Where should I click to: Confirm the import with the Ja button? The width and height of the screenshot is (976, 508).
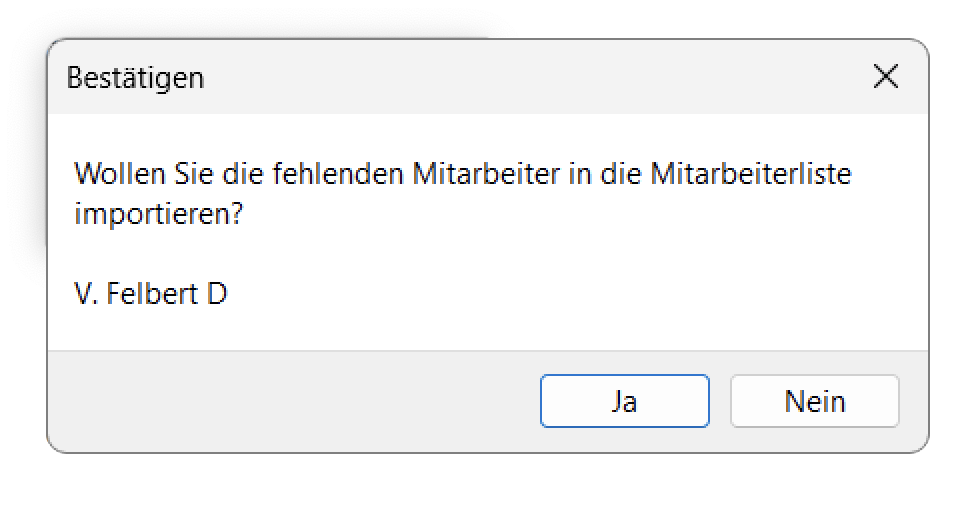coord(624,401)
